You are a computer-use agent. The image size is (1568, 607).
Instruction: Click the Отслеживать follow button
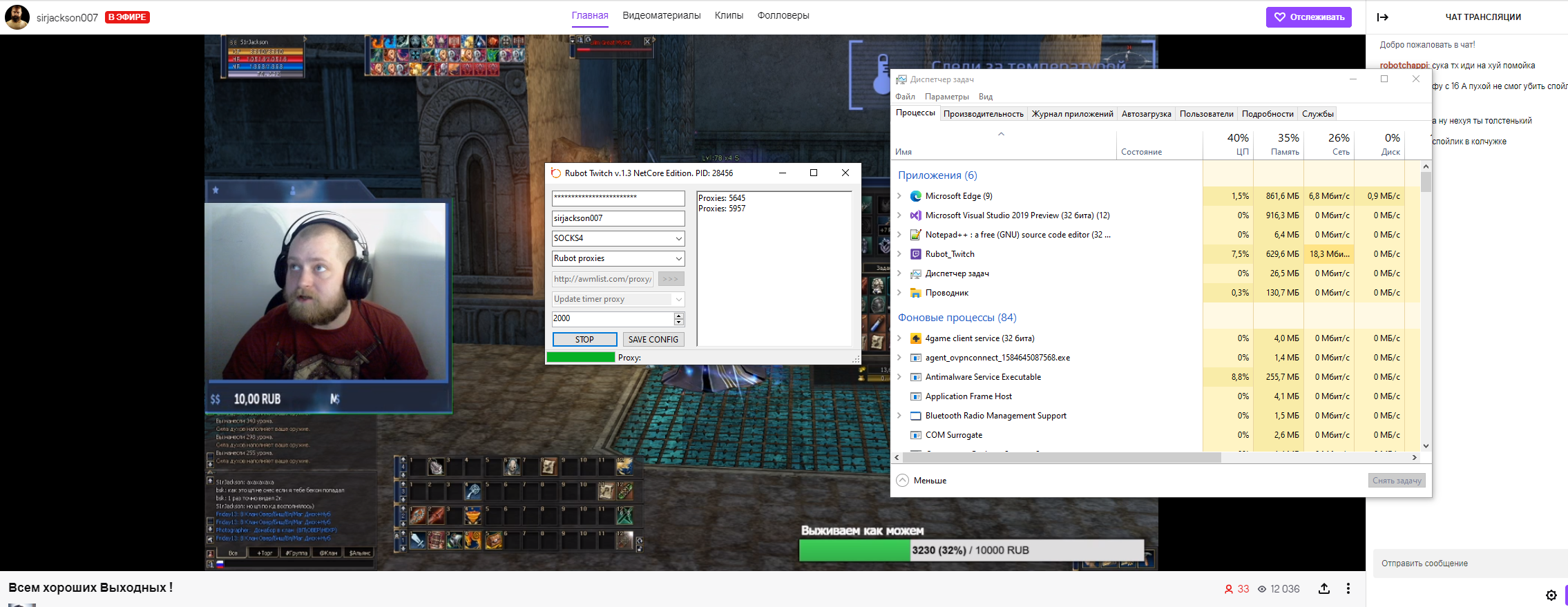coord(1308,17)
